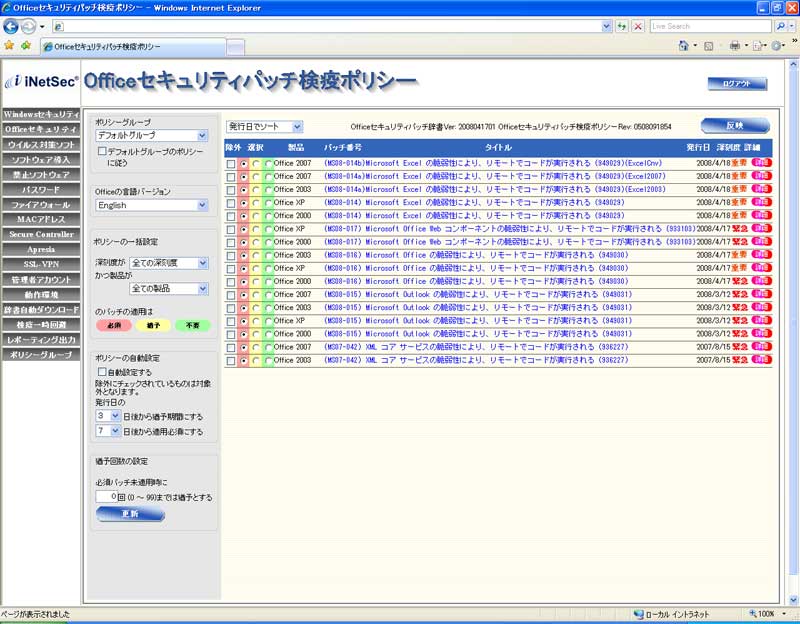800x624 pixels.
Task: Tick the 除外 checkbox for MS08-014b Office 2007
Action: [x=231, y=164]
